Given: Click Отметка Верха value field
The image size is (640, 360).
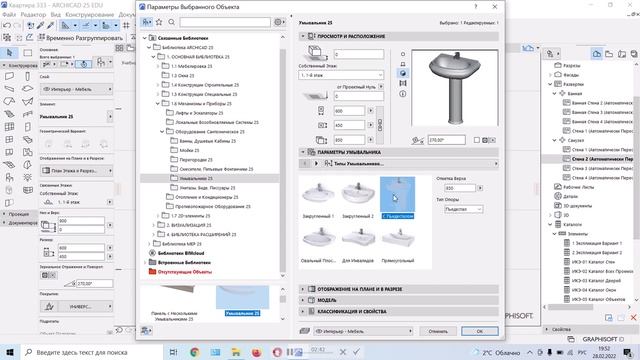Looking at the screenshot, I should 460,188.
